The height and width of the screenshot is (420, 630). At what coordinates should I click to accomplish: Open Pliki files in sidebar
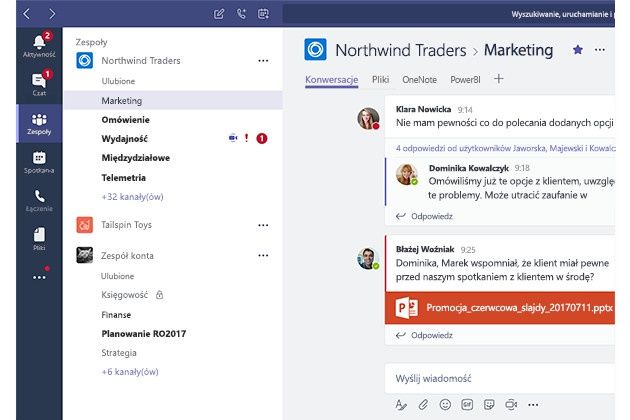tap(39, 239)
